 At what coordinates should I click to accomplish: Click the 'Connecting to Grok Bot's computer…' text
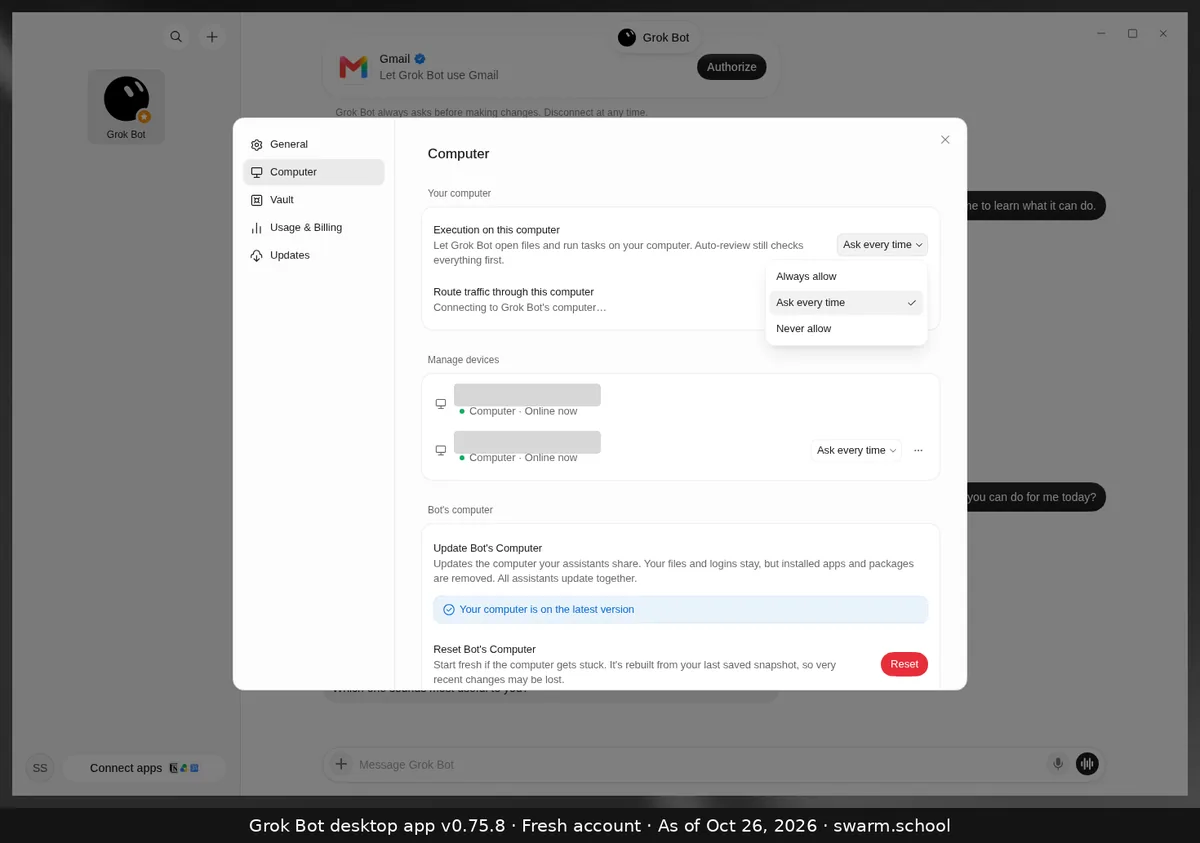tap(520, 308)
